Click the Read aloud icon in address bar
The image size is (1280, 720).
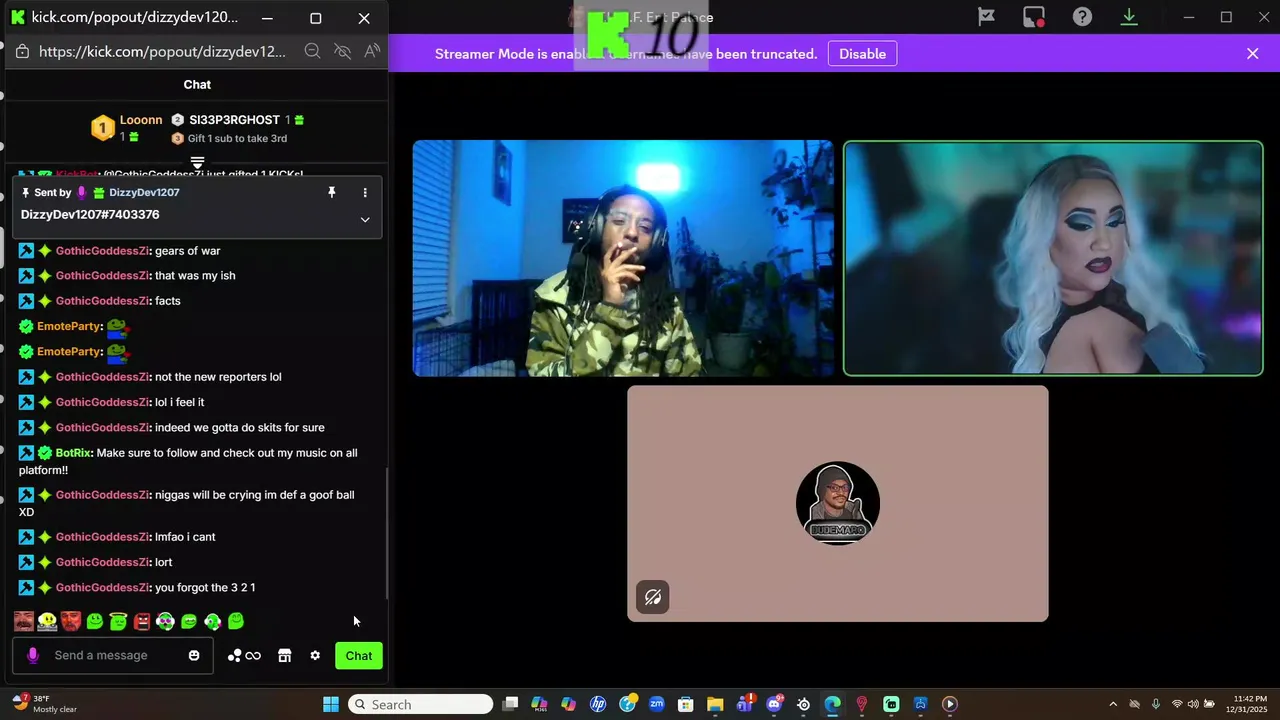click(372, 51)
